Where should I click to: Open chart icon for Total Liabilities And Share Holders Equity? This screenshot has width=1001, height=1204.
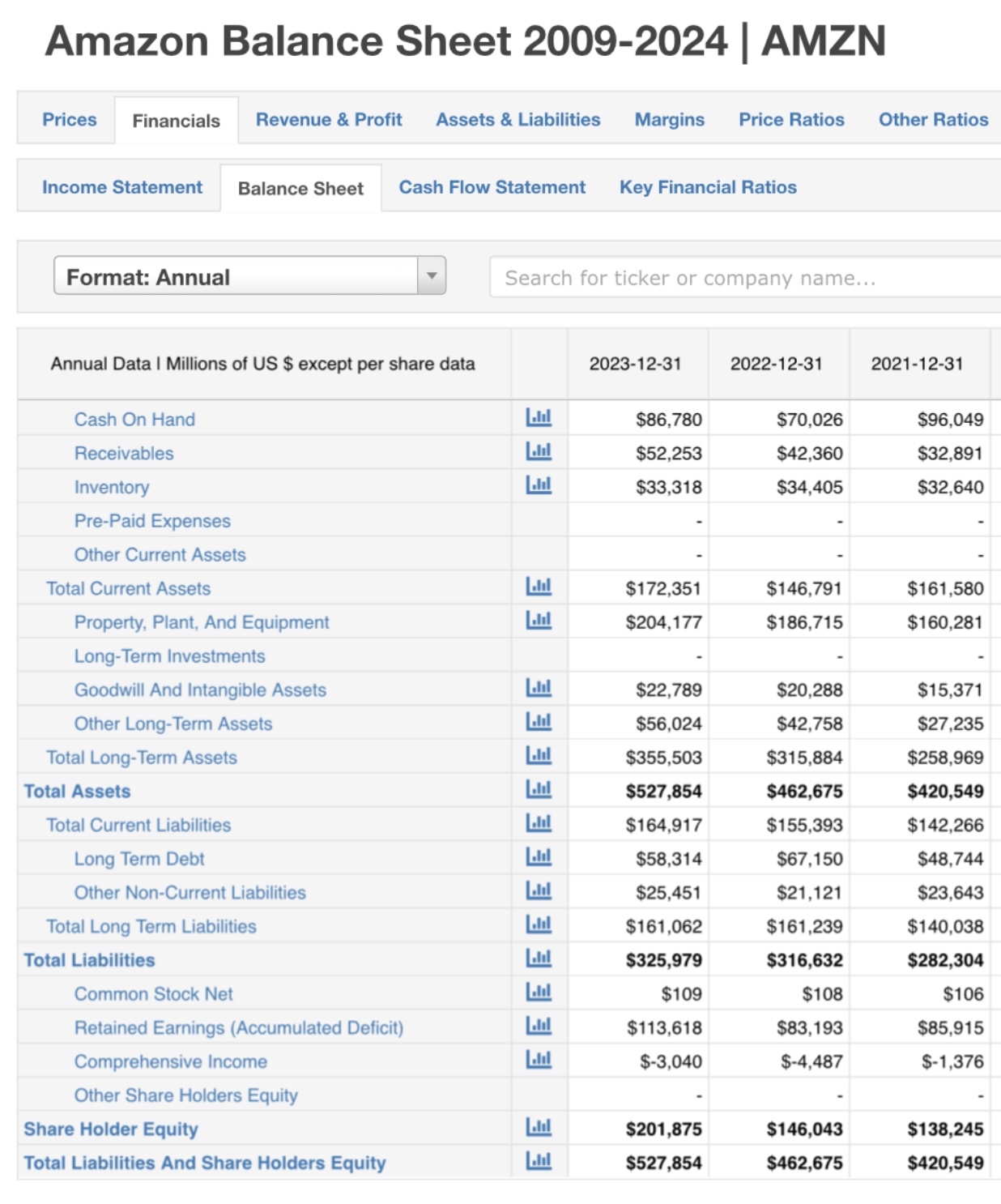click(539, 1161)
